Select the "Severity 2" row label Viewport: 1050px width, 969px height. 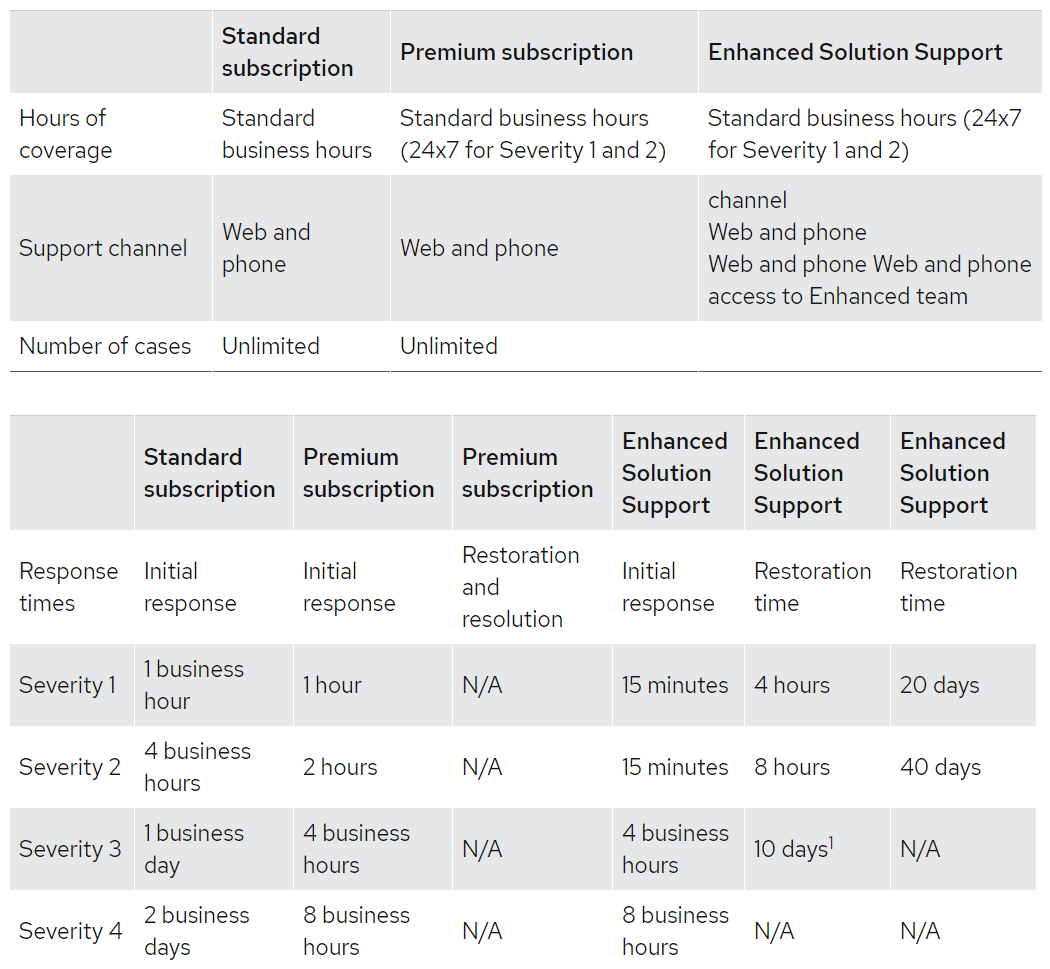pos(70,767)
